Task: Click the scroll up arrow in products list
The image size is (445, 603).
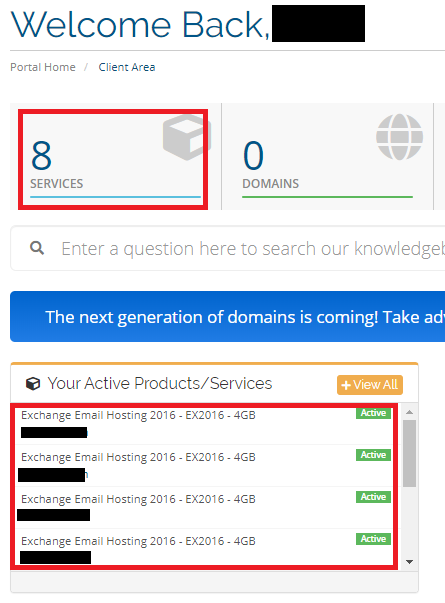Action: tap(410, 412)
